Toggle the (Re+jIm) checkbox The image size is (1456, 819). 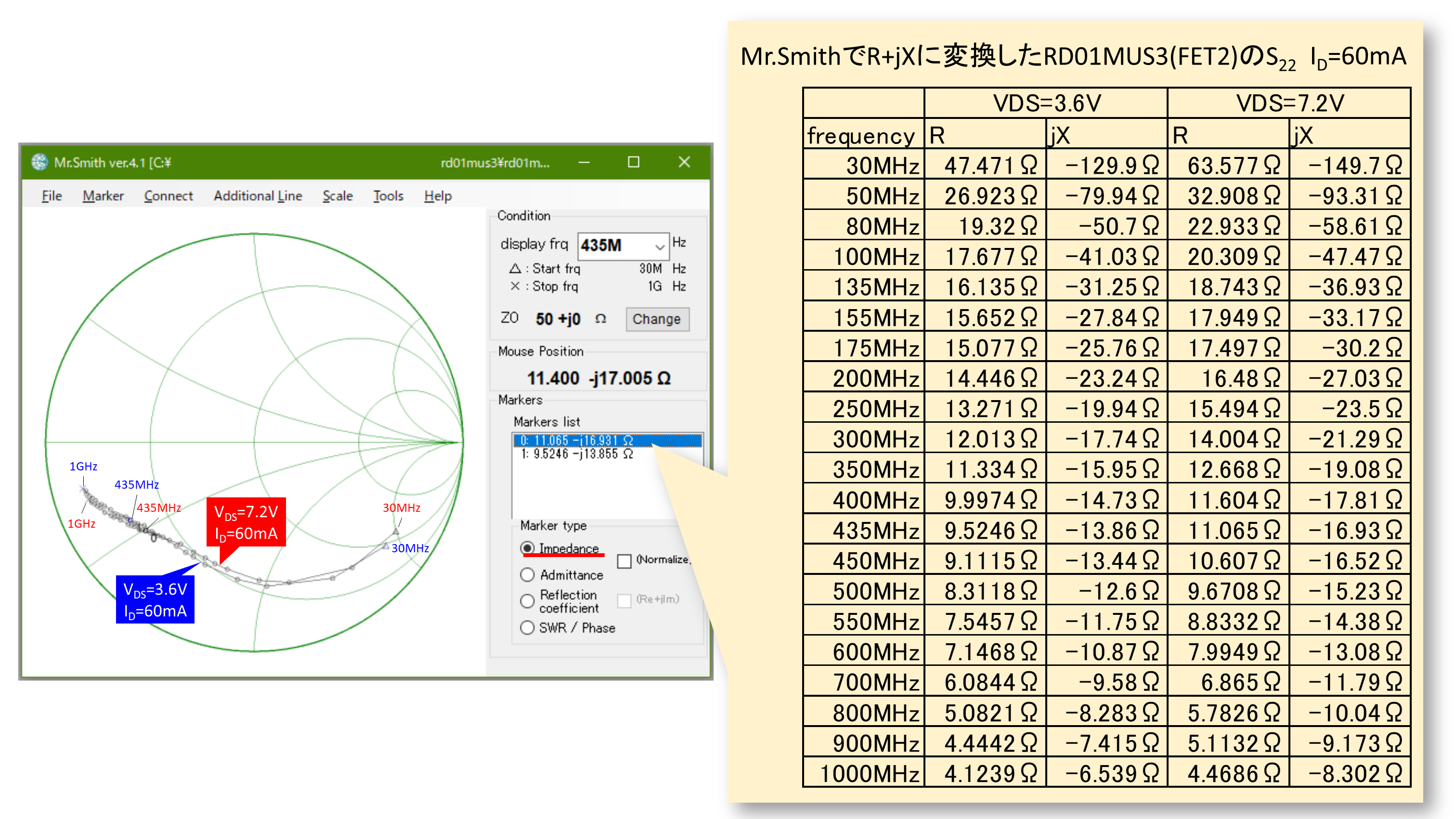(624, 600)
